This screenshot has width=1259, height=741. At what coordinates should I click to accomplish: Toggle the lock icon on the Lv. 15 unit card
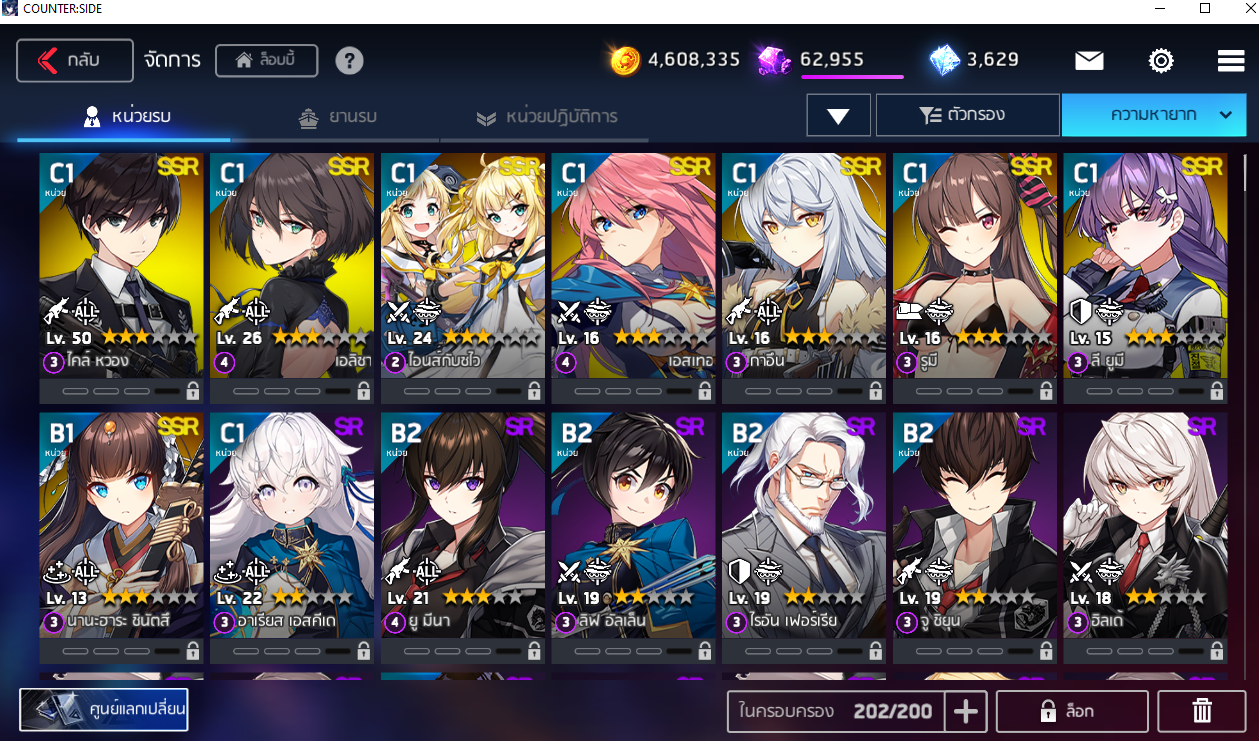tap(1217, 391)
